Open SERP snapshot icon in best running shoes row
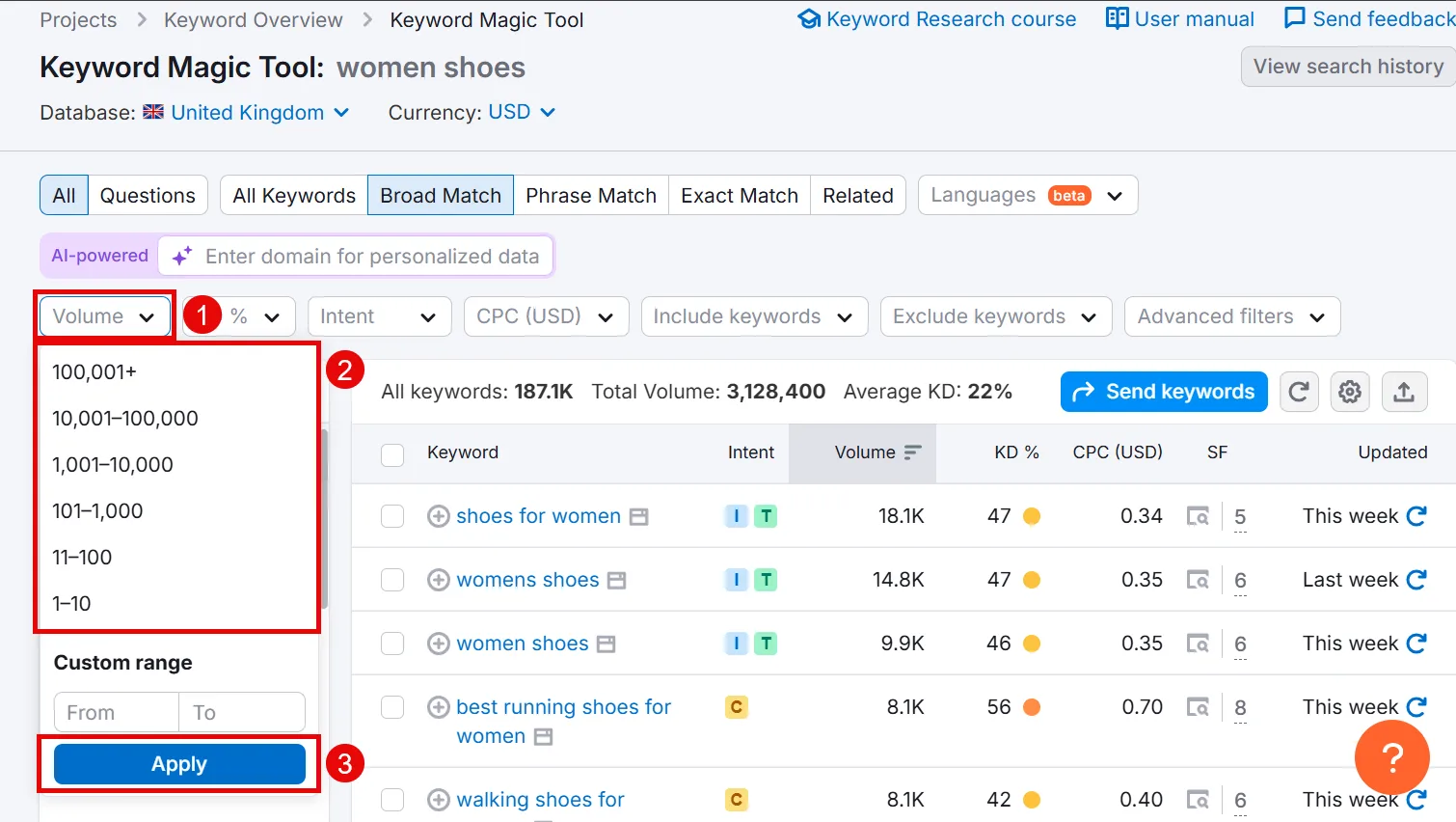1456x822 pixels. pos(1198,707)
